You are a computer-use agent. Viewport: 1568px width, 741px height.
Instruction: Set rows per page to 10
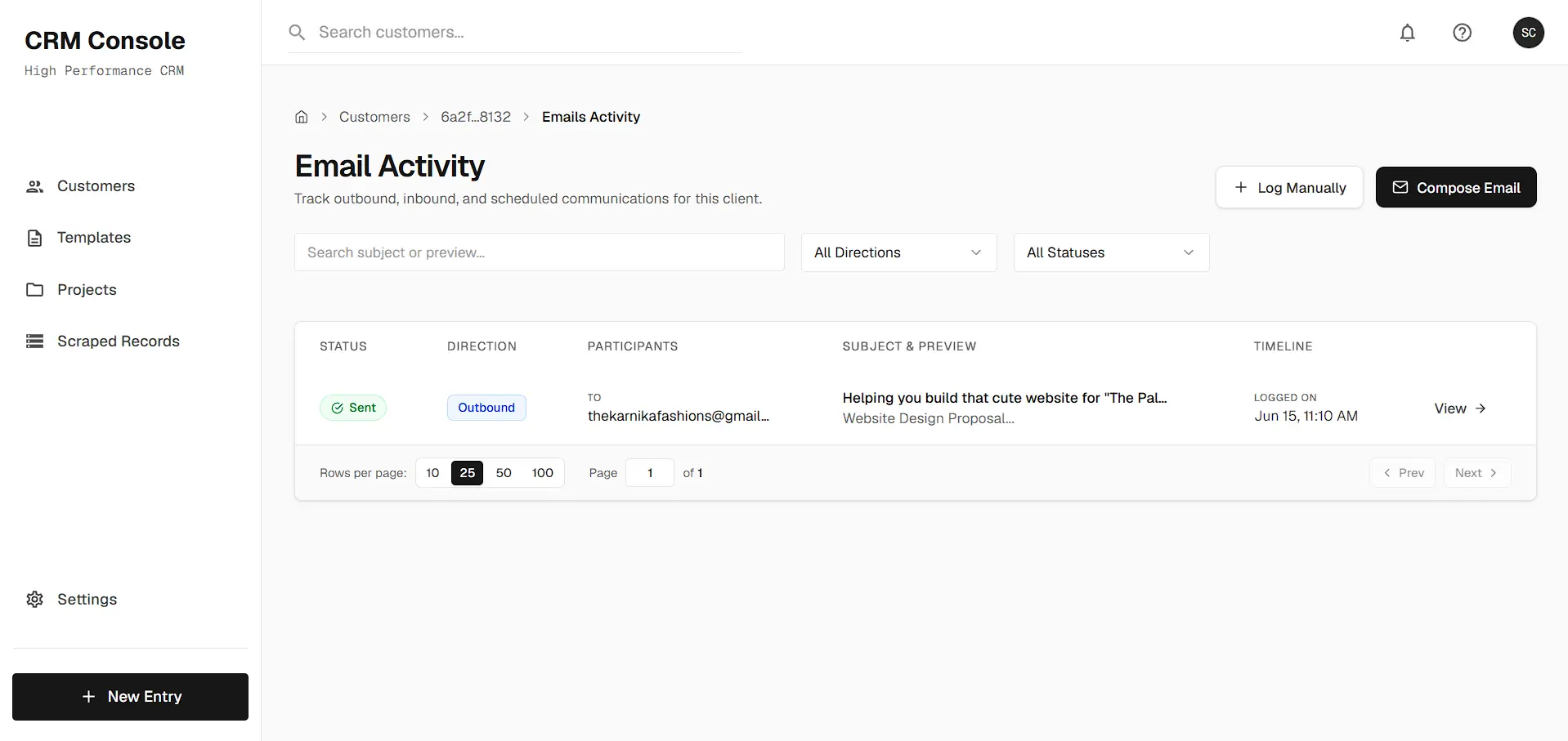(432, 473)
